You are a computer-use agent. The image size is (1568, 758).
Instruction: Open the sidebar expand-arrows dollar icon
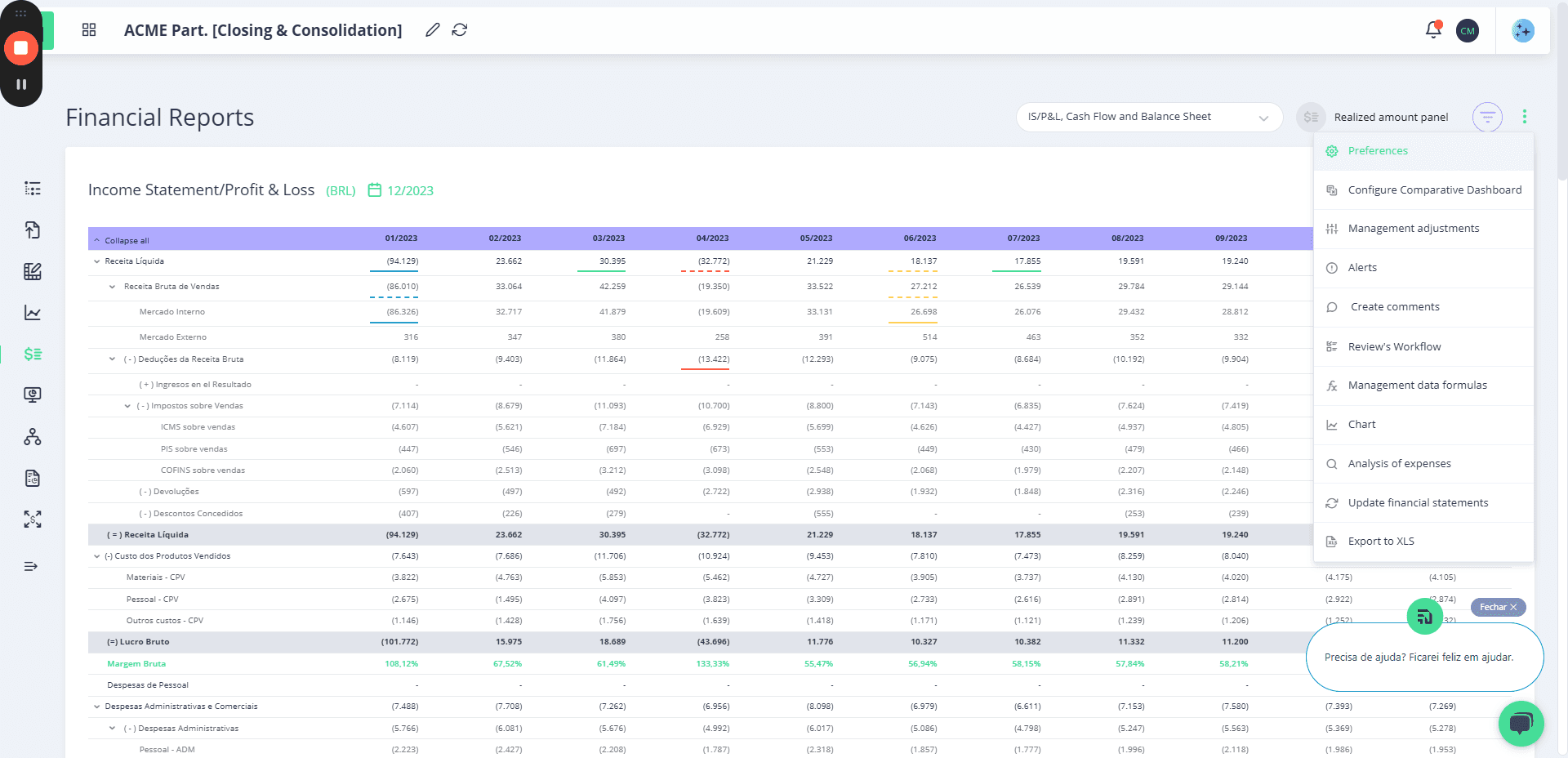tap(33, 519)
